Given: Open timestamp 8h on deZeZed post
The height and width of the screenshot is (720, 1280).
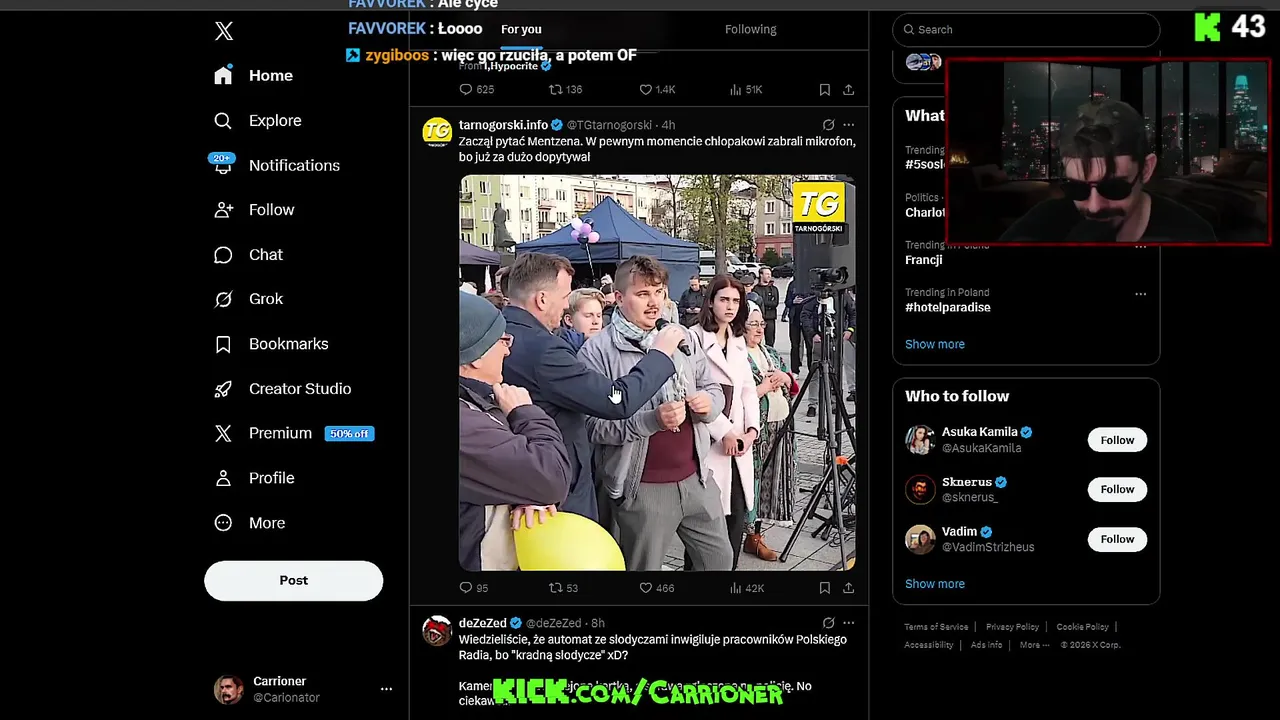Looking at the screenshot, I should click(x=597, y=623).
